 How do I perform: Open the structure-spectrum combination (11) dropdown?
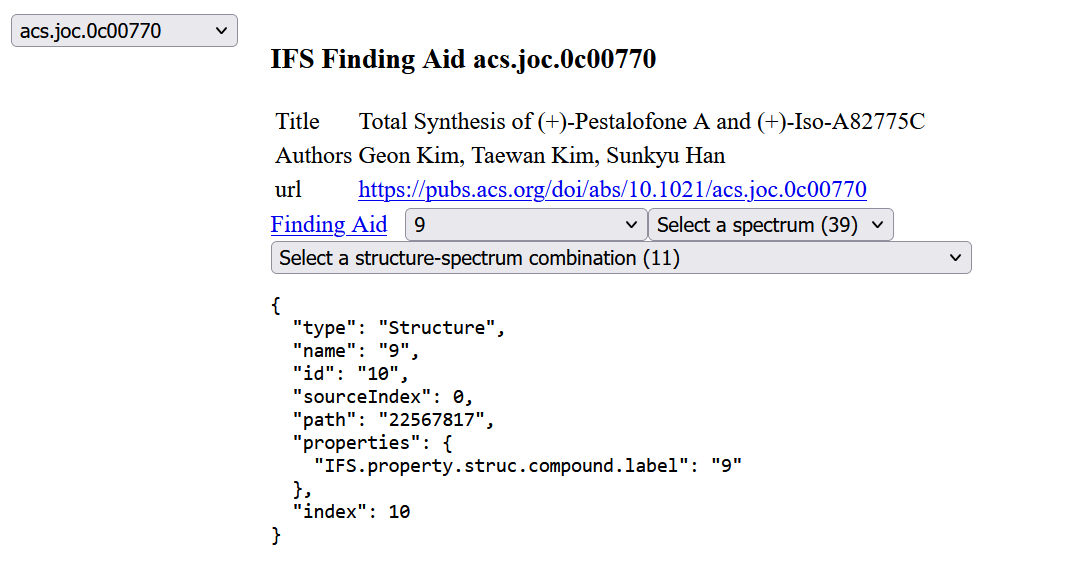(x=621, y=258)
